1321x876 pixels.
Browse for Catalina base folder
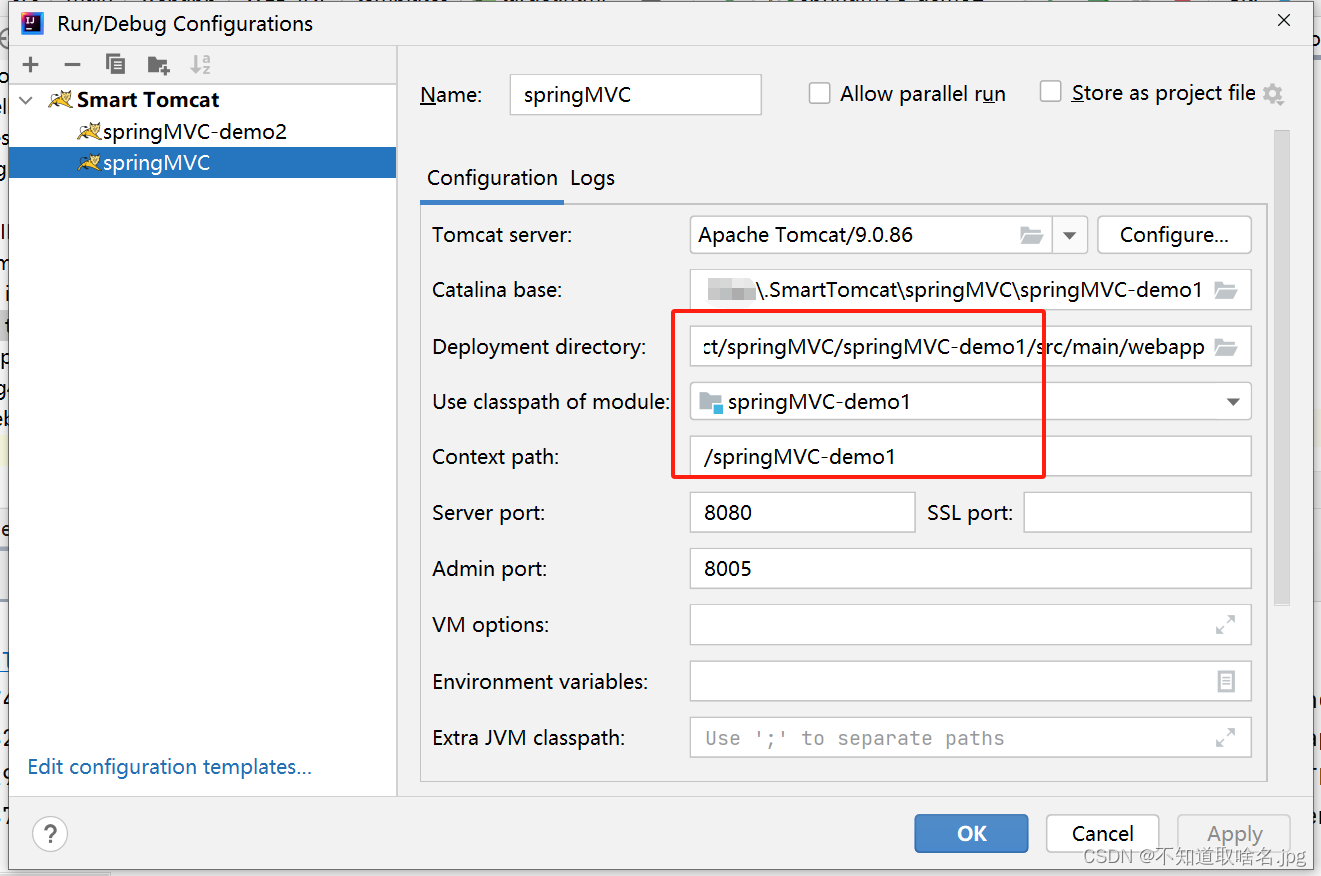click(1225, 291)
